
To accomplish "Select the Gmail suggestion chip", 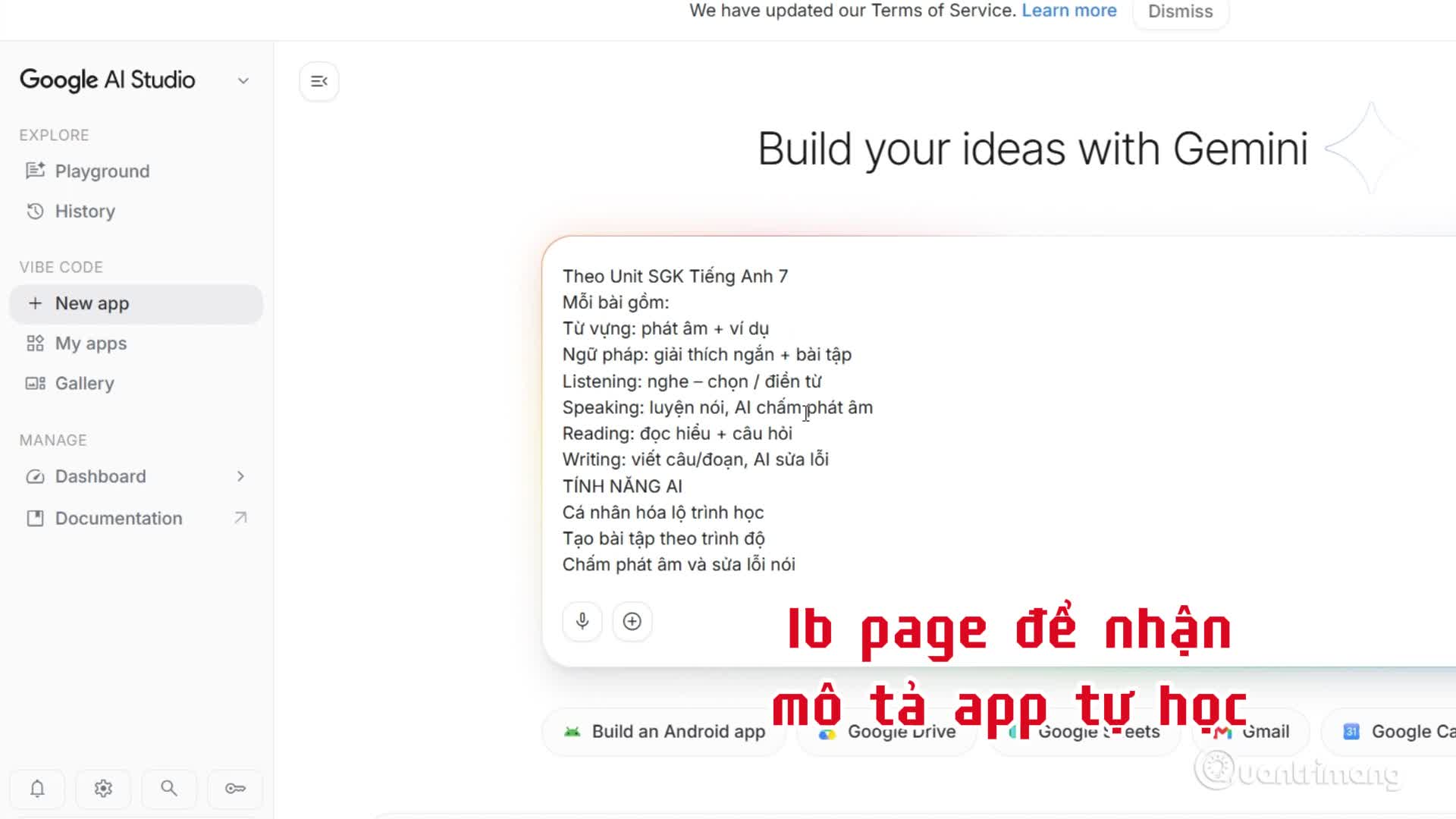I will [1251, 732].
